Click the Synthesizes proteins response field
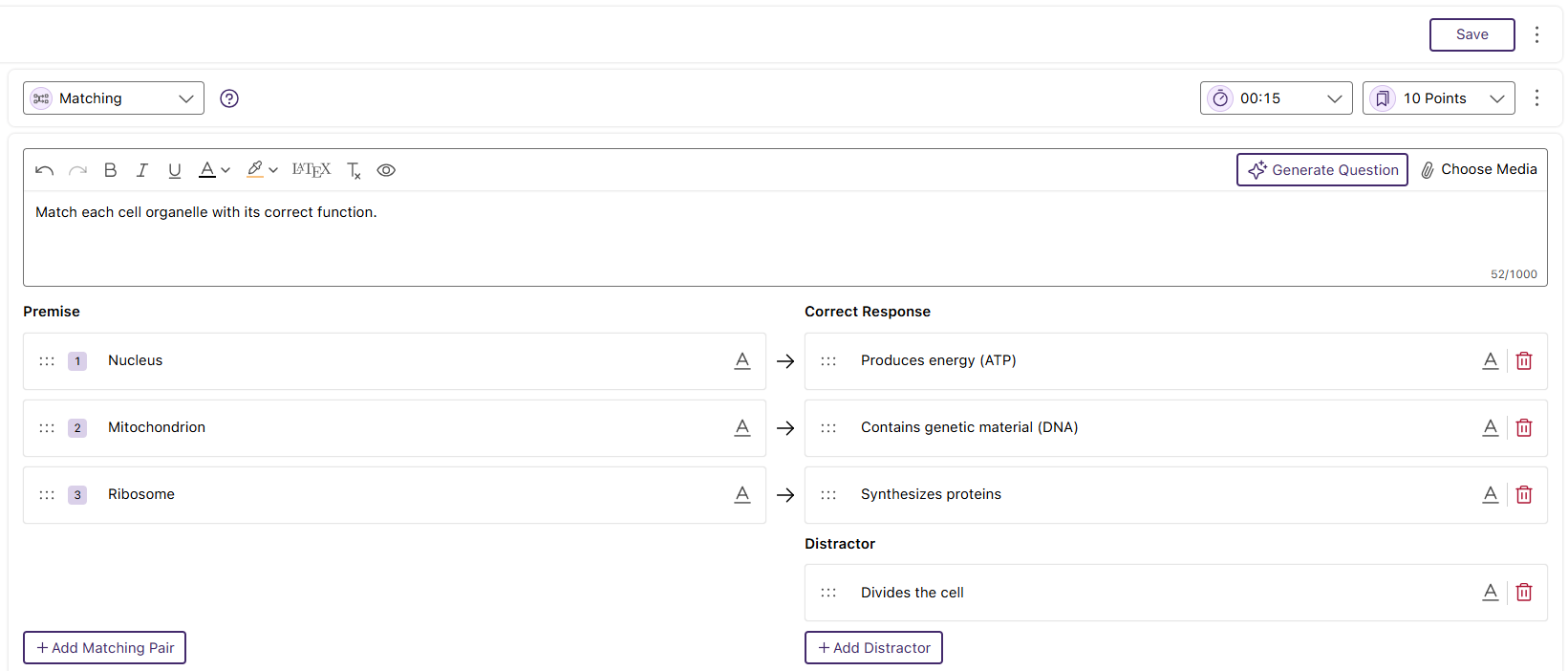This screenshot has height=671, width=1568. pos(1176,495)
